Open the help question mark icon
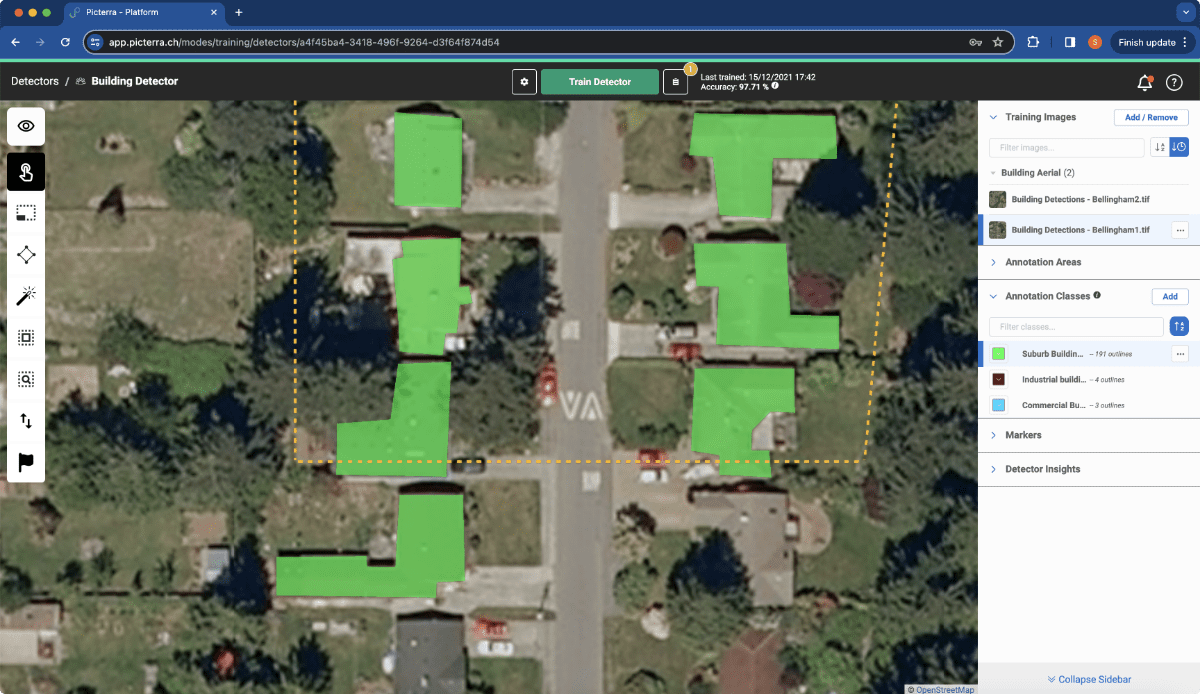The width and height of the screenshot is (1200, 694). pos(1175,82)
